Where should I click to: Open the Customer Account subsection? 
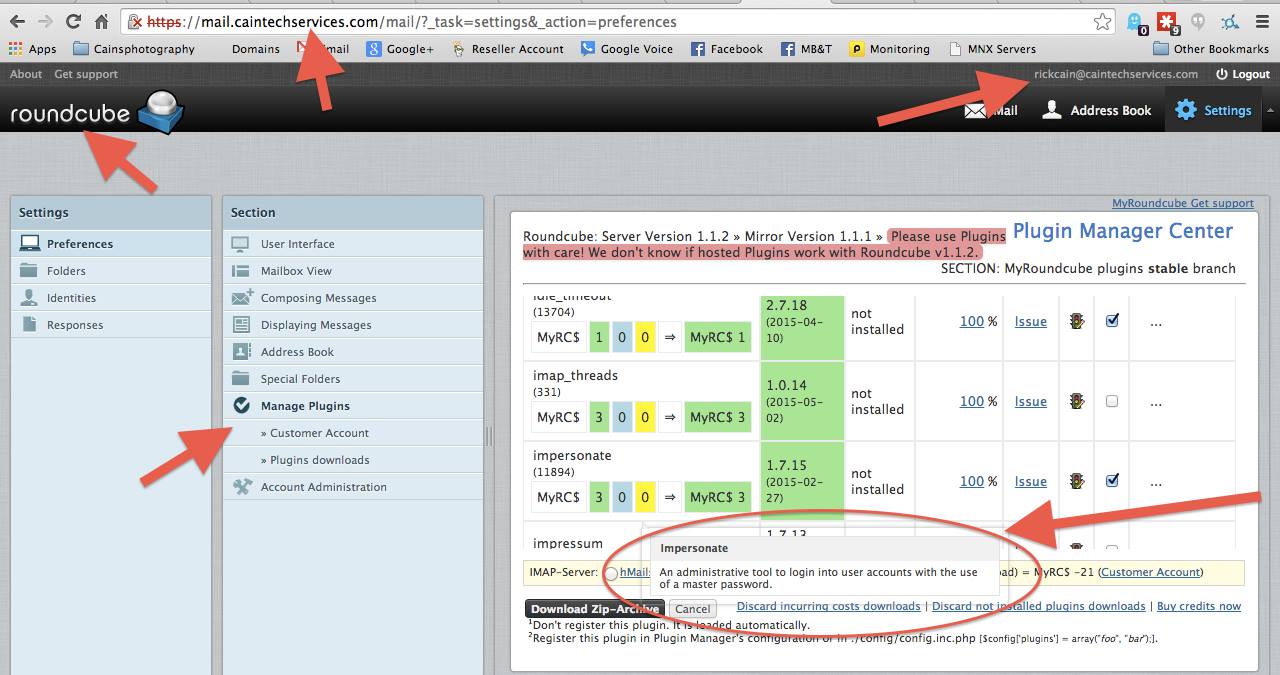coord(353,433)
